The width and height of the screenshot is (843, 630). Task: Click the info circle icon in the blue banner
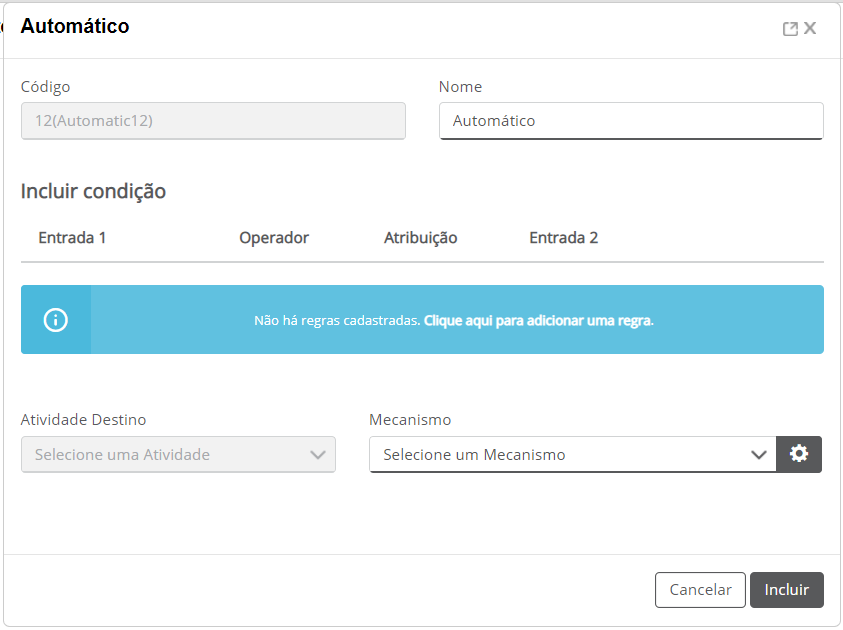[x=56, y=320]
